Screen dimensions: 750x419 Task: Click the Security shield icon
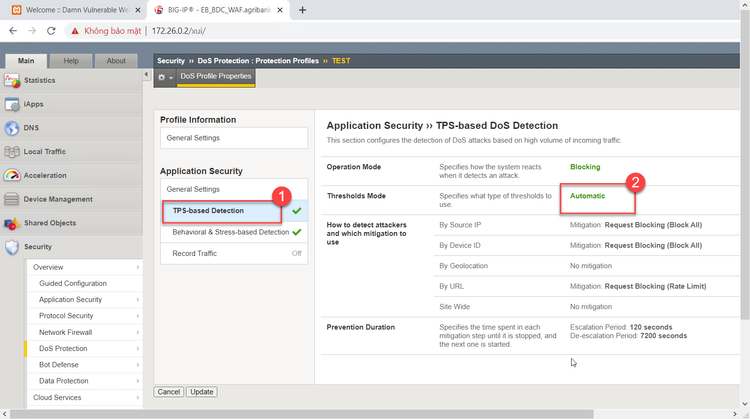click(12, 247)
